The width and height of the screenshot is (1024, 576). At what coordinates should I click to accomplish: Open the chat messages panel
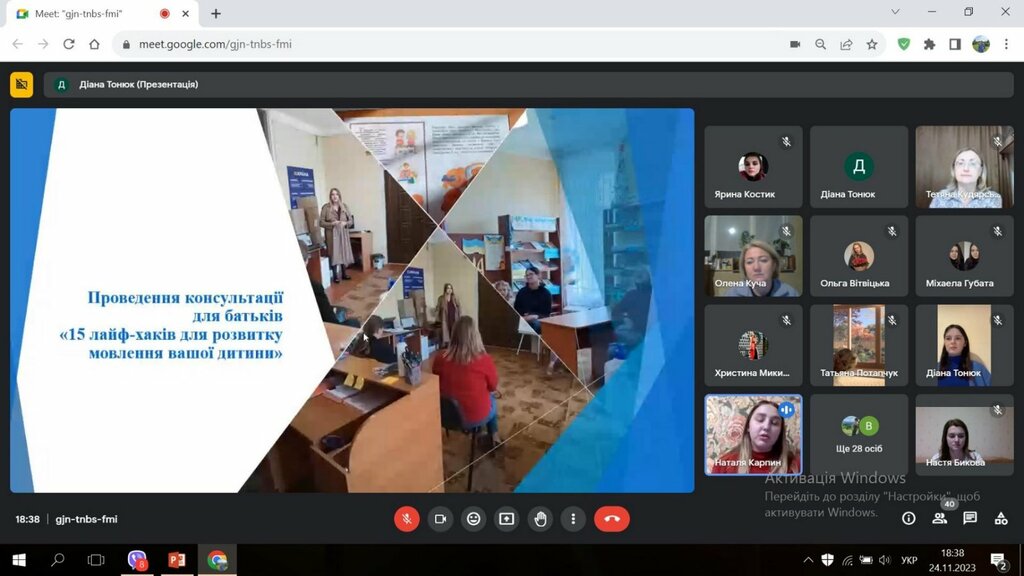tap(970, 518)
